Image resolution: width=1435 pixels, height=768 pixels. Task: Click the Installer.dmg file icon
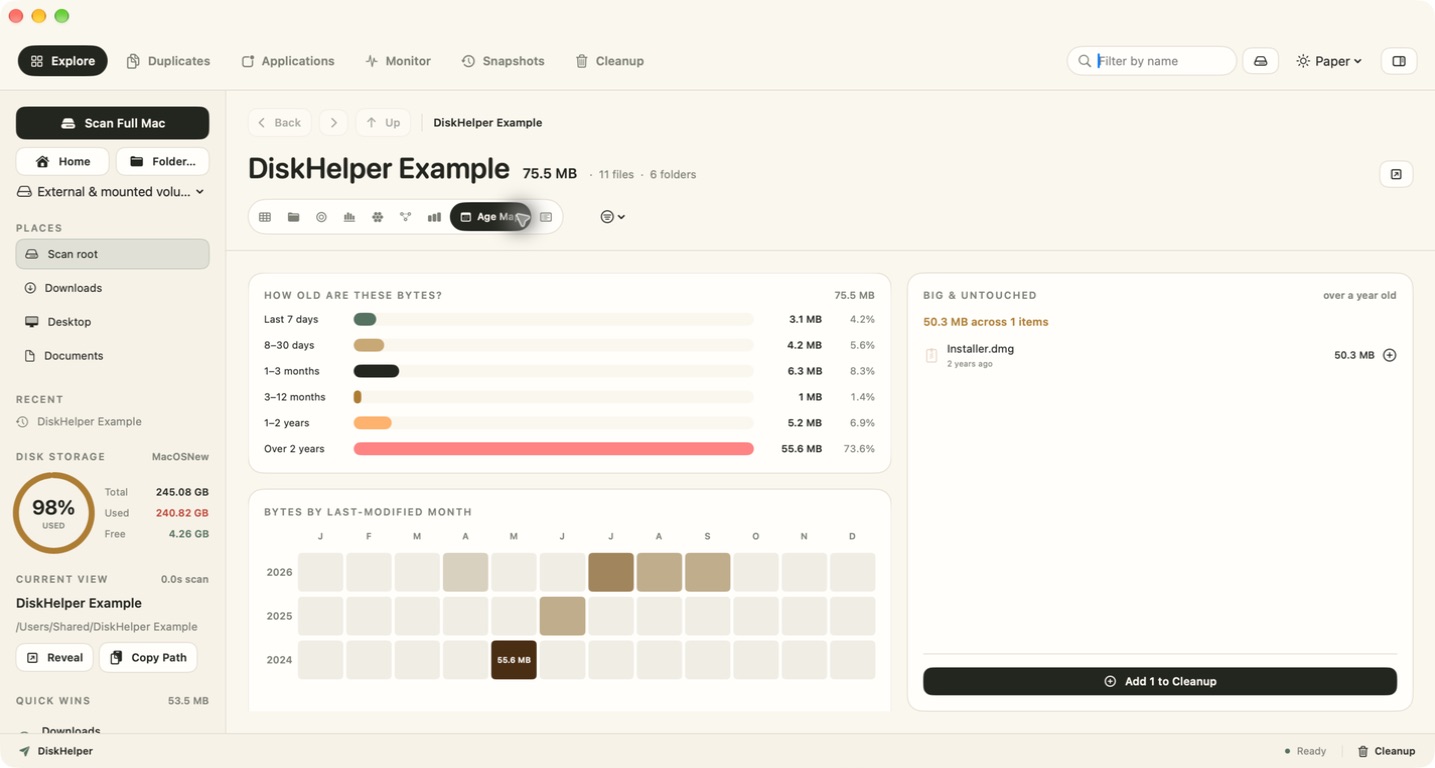click(x=932, y=356)
